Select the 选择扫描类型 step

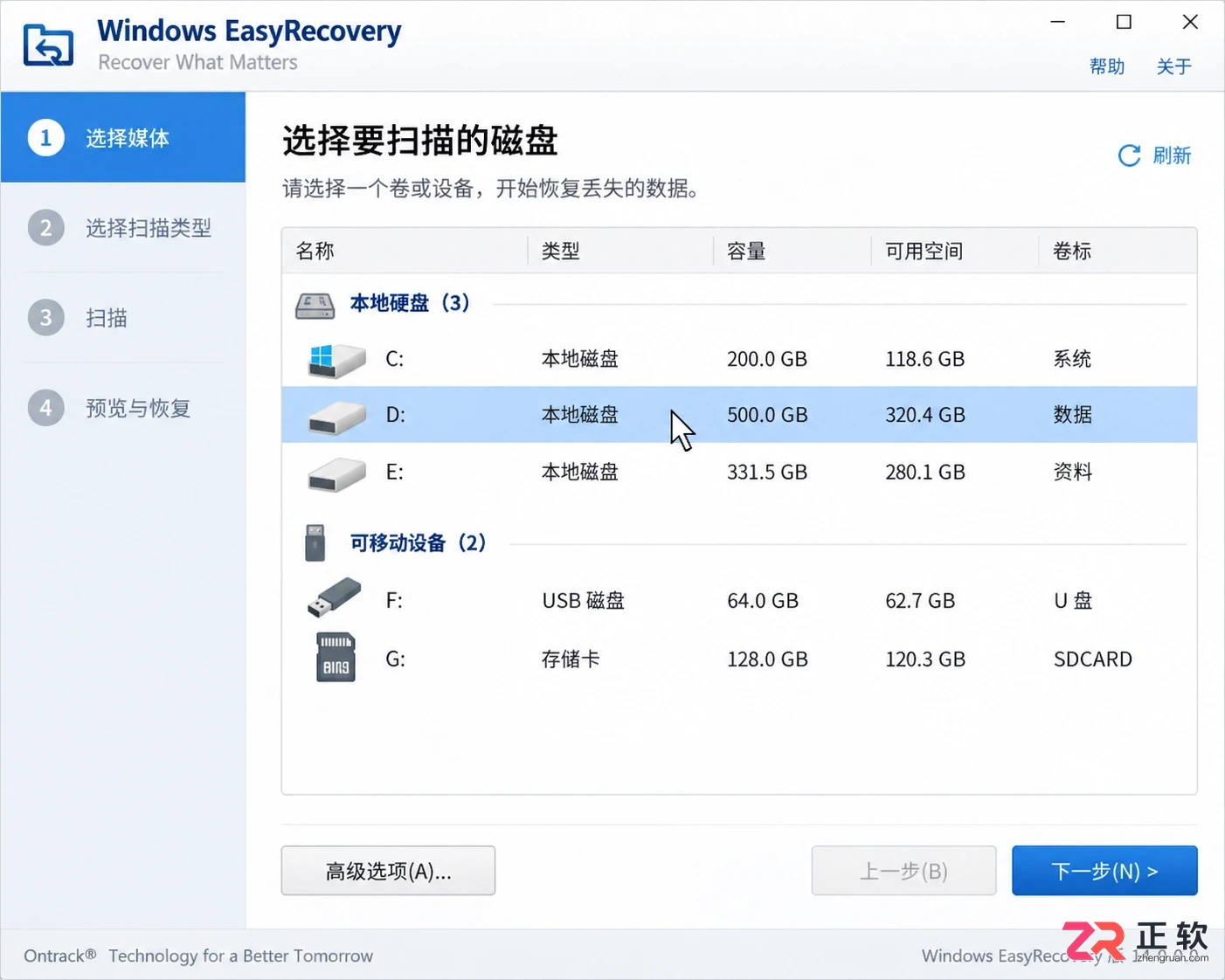tap(123, 228)
